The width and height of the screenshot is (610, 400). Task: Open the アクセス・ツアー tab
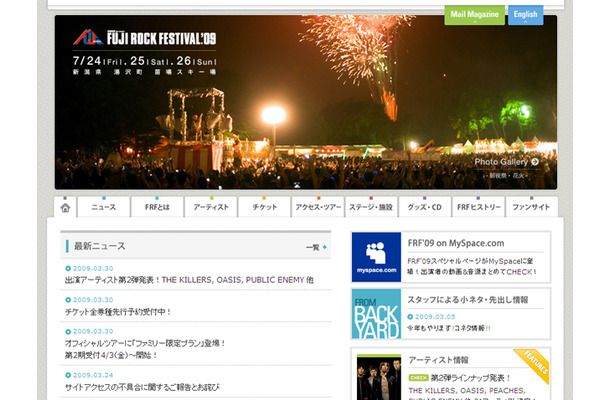(x=318, y=207)
